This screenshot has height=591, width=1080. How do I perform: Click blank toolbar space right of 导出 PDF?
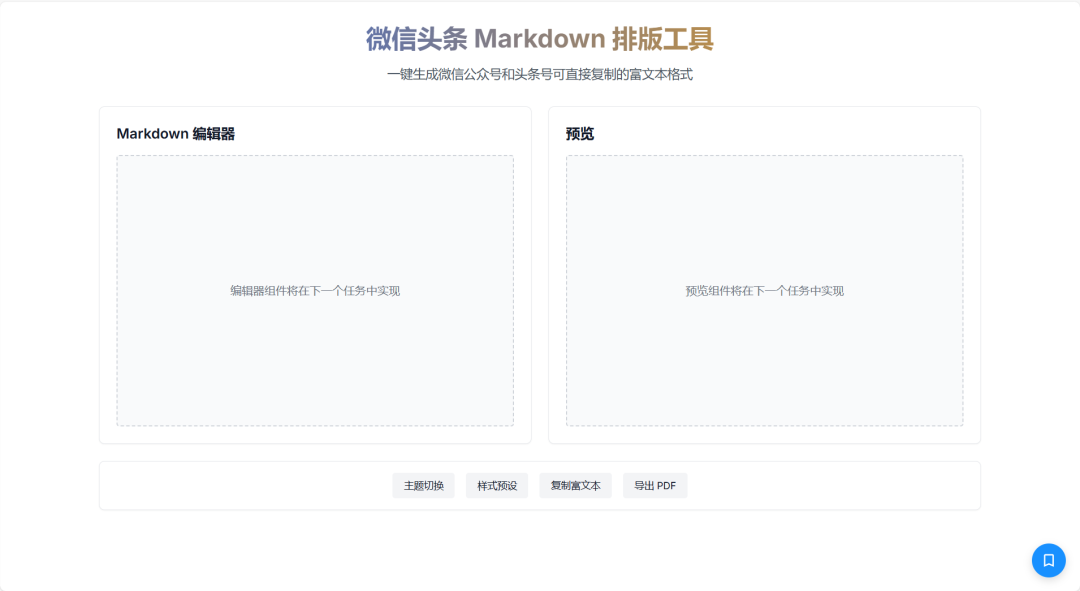coord(830,486)
